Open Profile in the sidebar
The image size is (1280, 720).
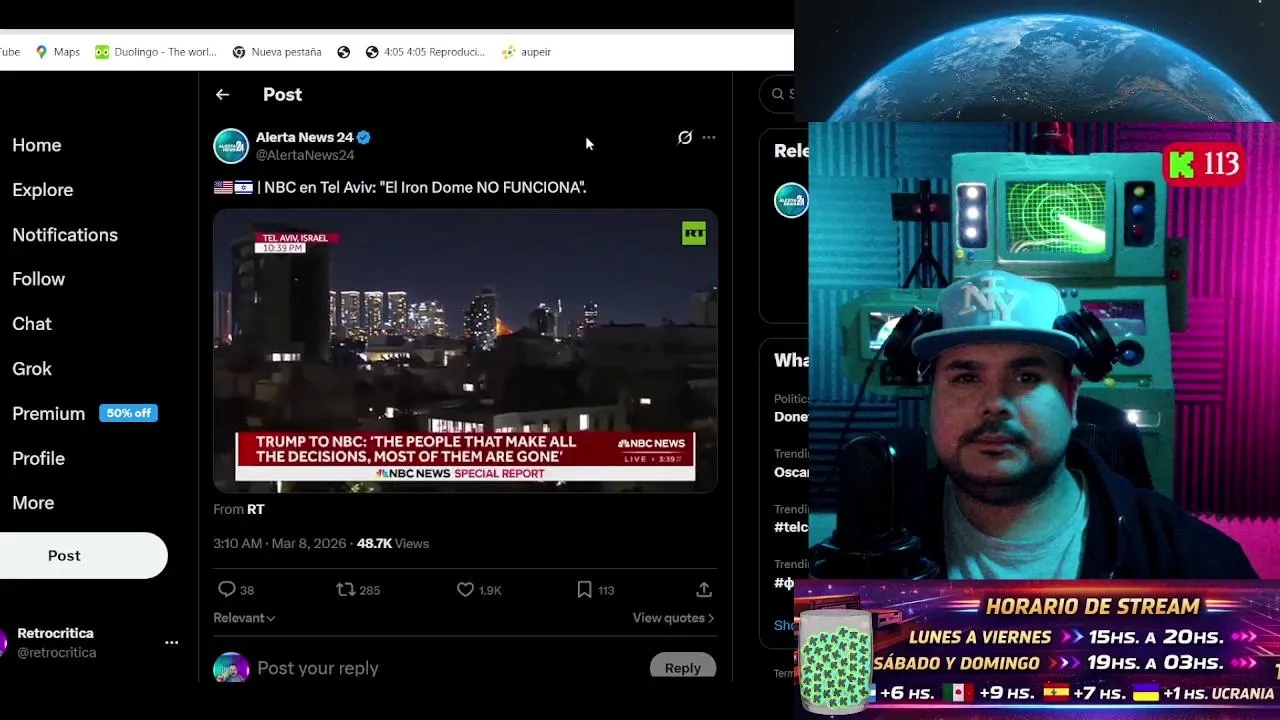(x=39, y=458)
